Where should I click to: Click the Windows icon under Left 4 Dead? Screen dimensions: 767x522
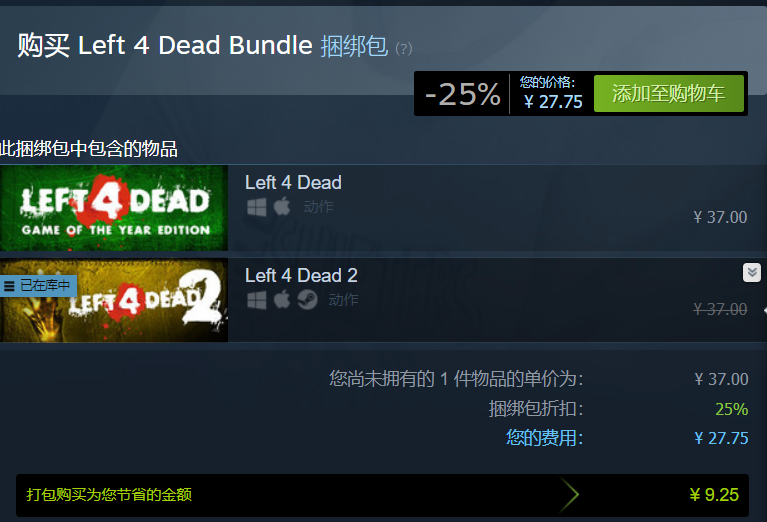(257, 207)
